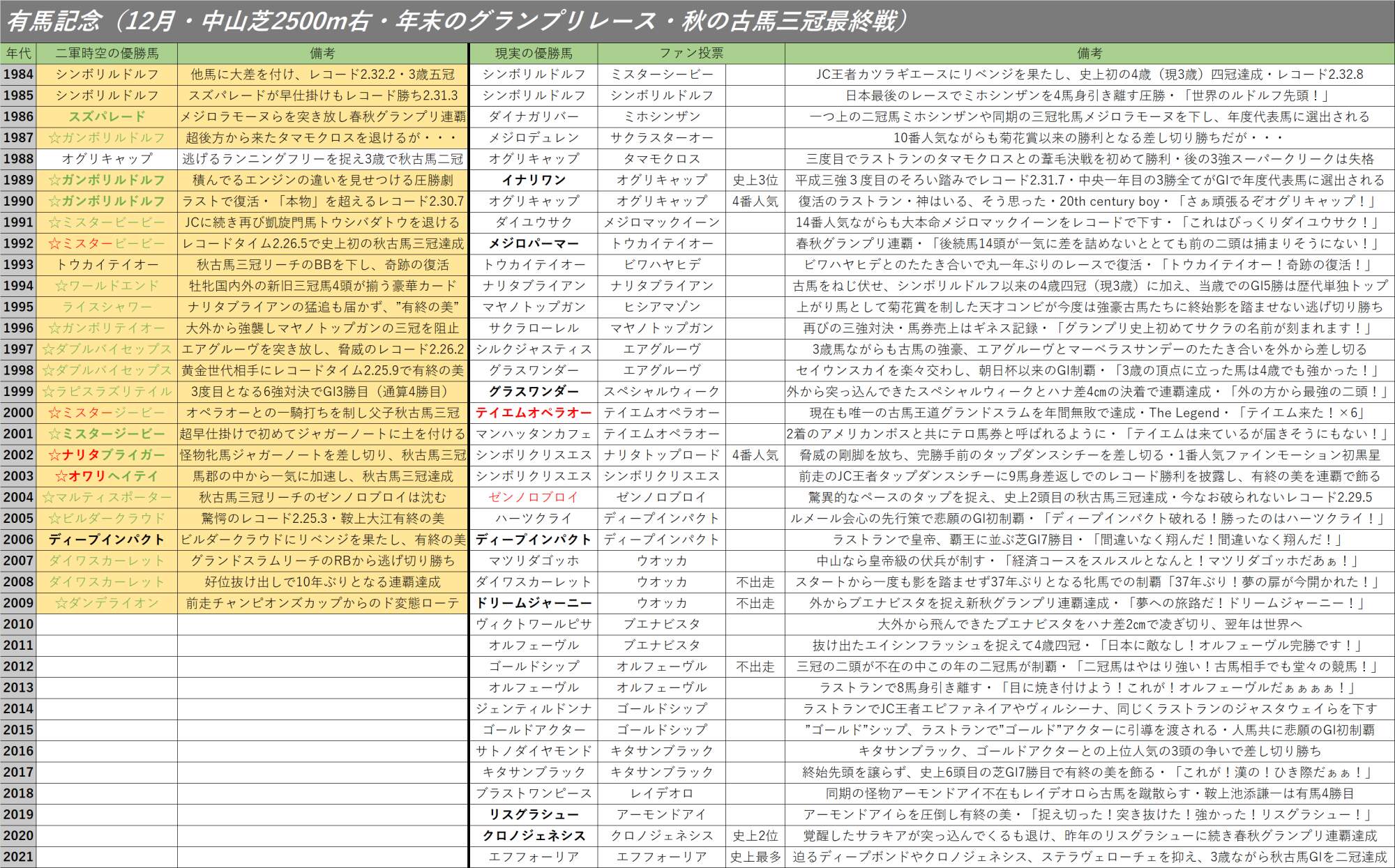Click the 二軍時空の優勝馬 column header
The height and width of the screenshot is (868, 1395).
[107, 53]
